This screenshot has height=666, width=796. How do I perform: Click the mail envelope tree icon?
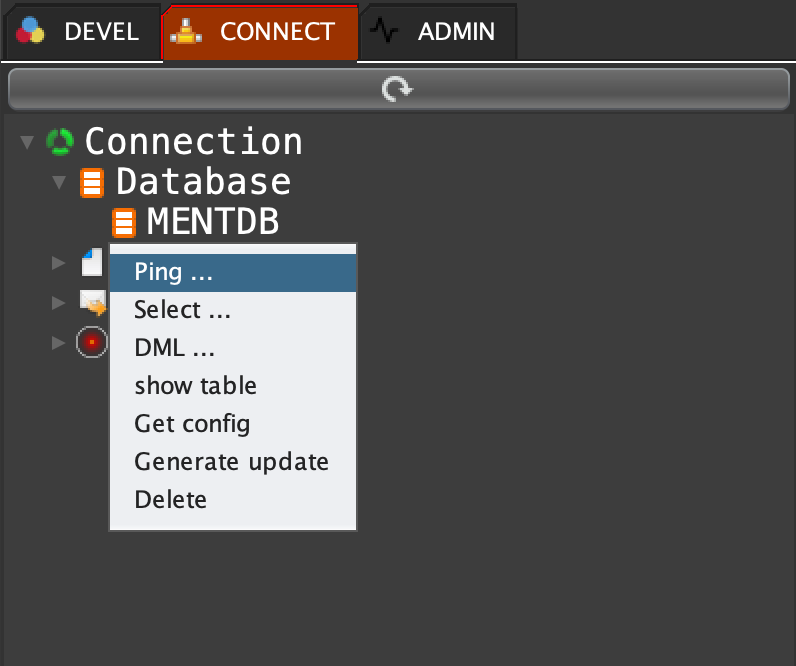[x=93, y=302]
